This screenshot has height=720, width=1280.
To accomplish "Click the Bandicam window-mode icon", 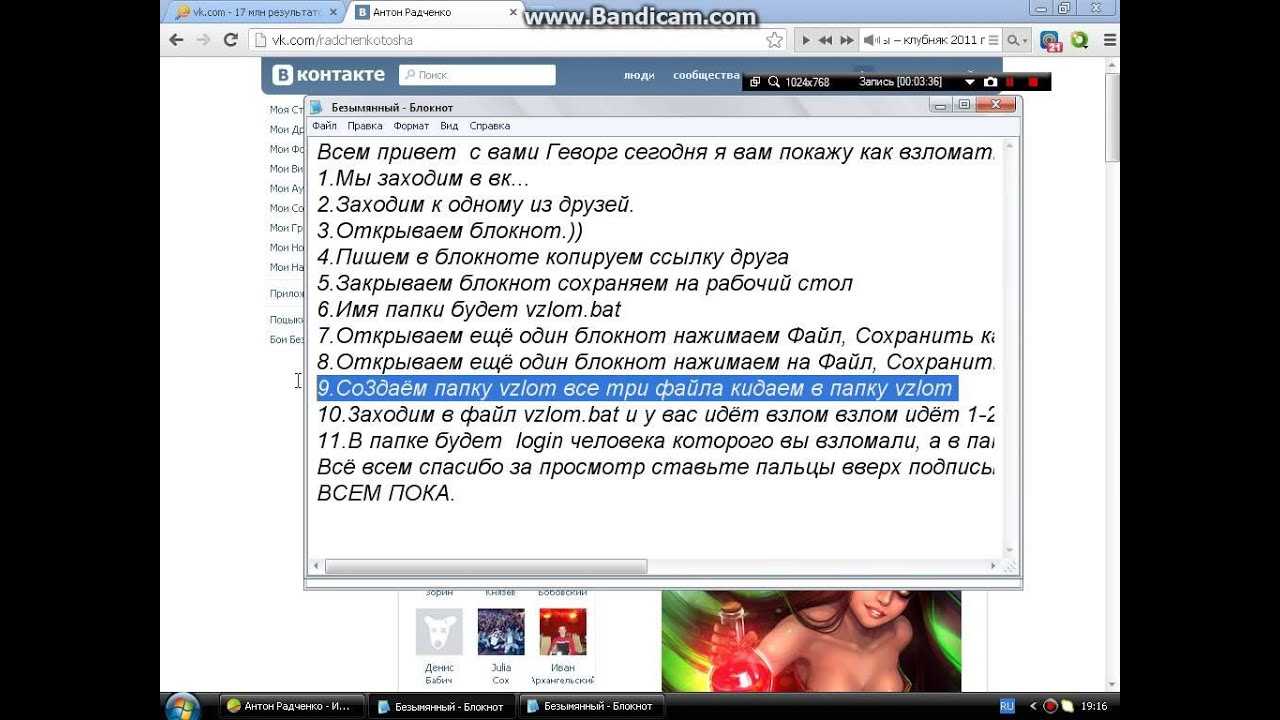I will pyautogui.click(x=755, y=82).
